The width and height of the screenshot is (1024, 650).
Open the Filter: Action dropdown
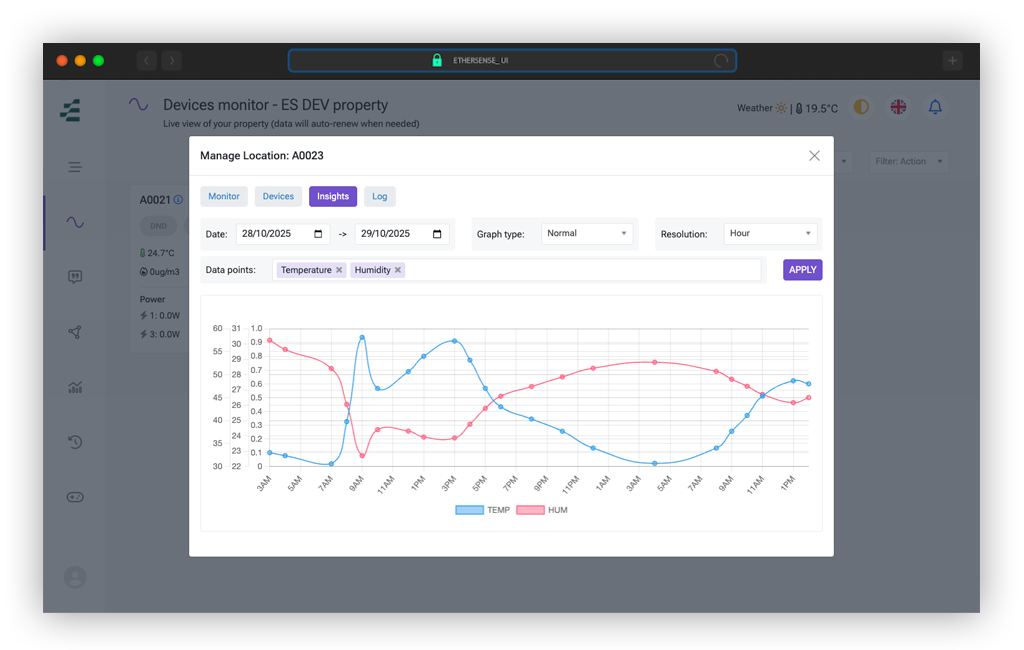[x=908, y=161]
